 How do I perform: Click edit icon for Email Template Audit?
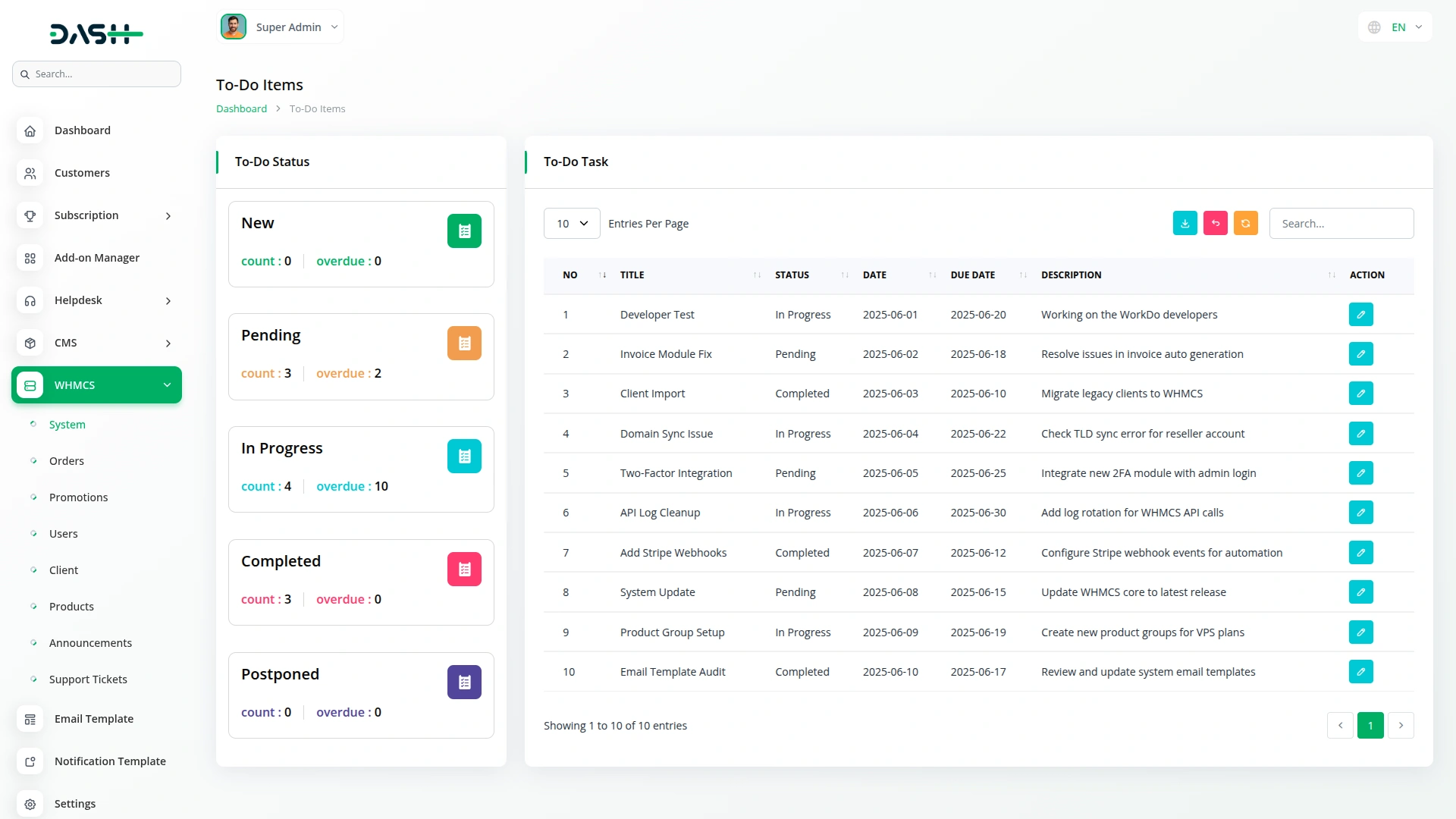[x=1360, y=672]
